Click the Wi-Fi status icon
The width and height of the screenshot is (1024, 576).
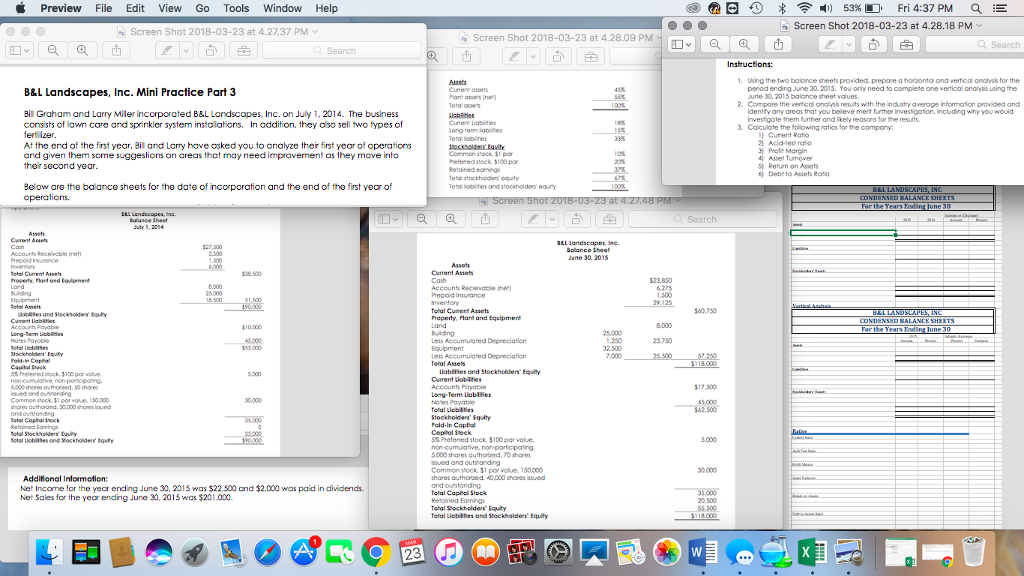click(x=805, y=8)
